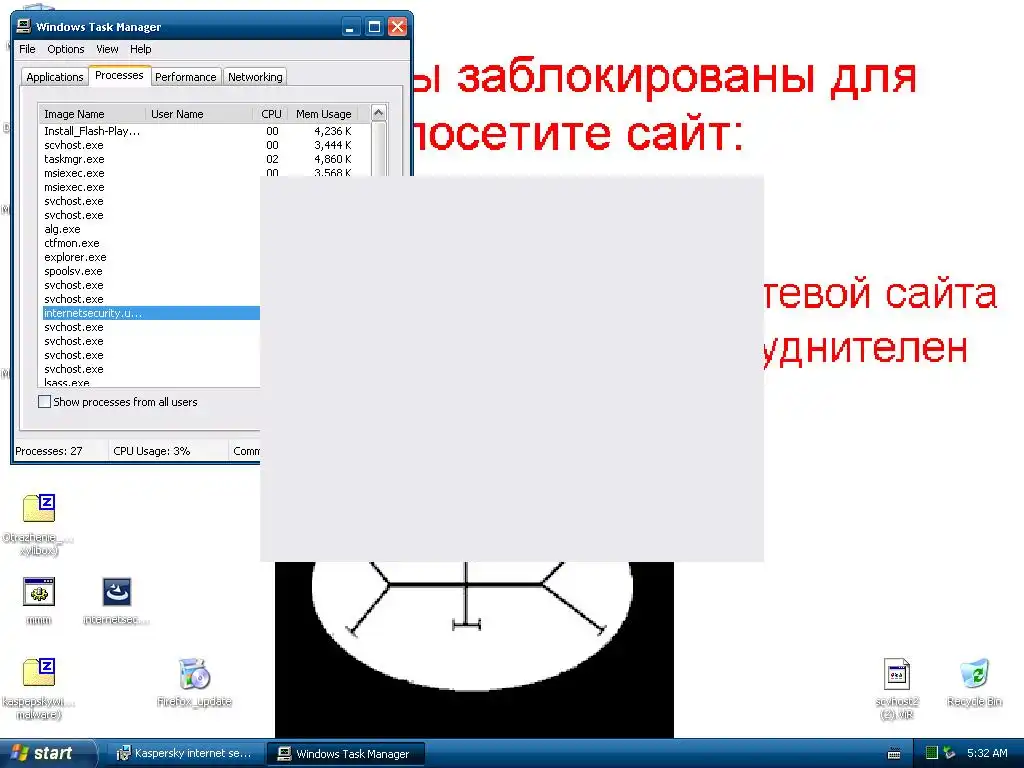This screenshot has height=768, width=1024.
Task: Sort by the Image Name column
Action: (x=92, y=114)
